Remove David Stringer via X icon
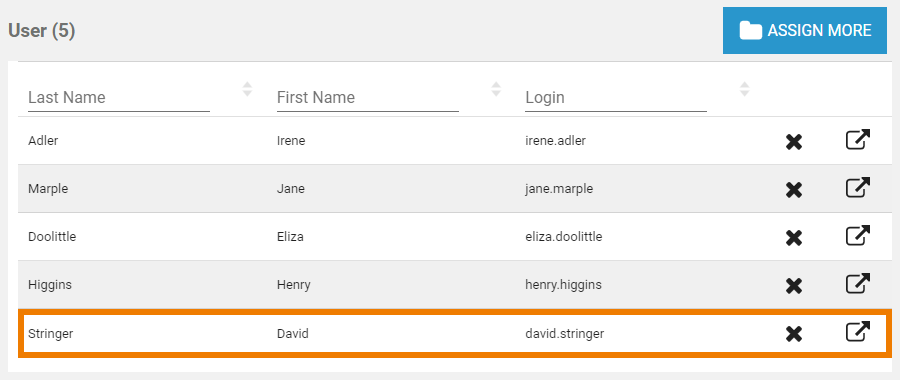 coord(794,334)
